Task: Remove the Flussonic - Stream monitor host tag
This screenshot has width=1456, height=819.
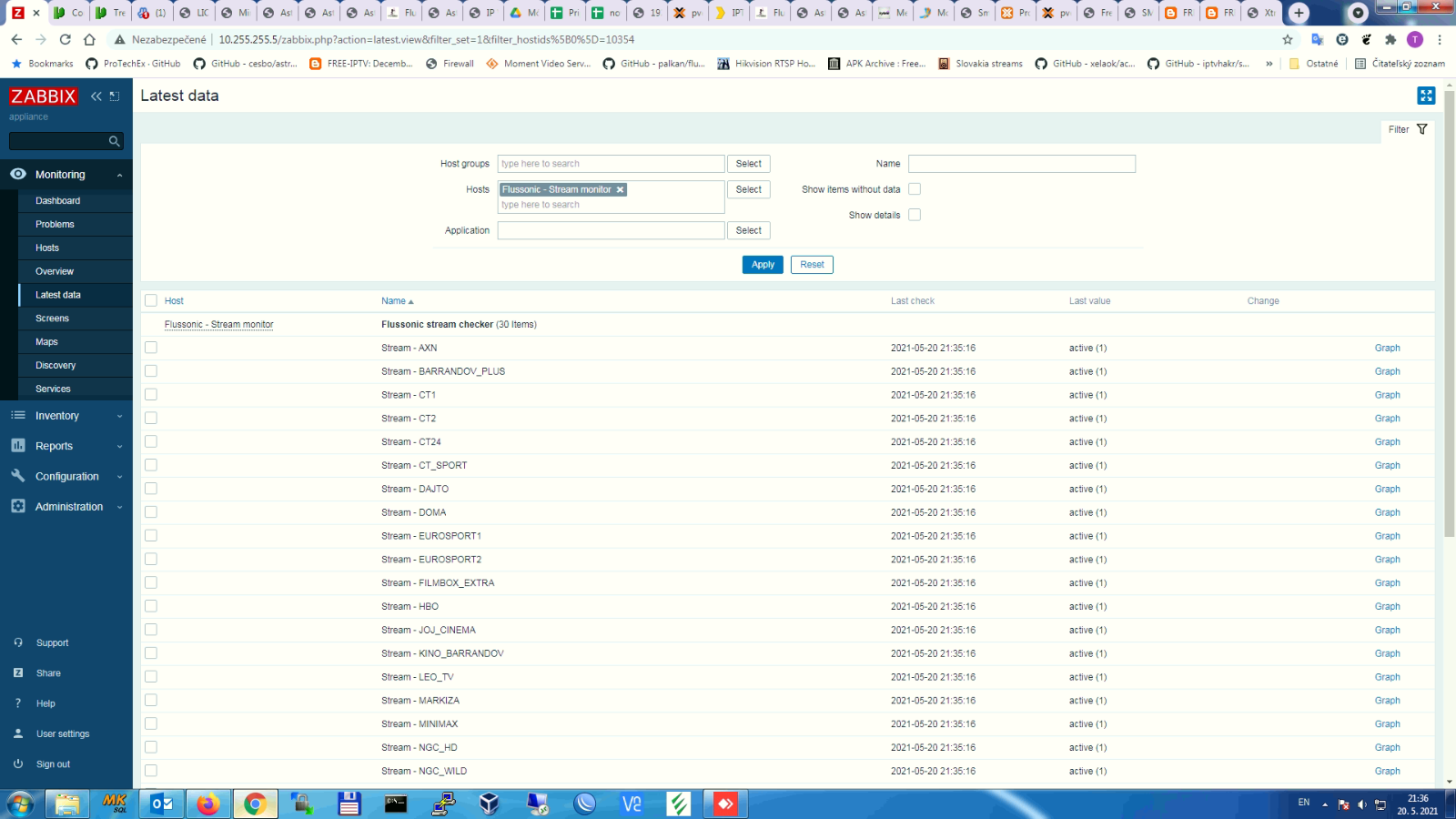Action: pos(620,190)
